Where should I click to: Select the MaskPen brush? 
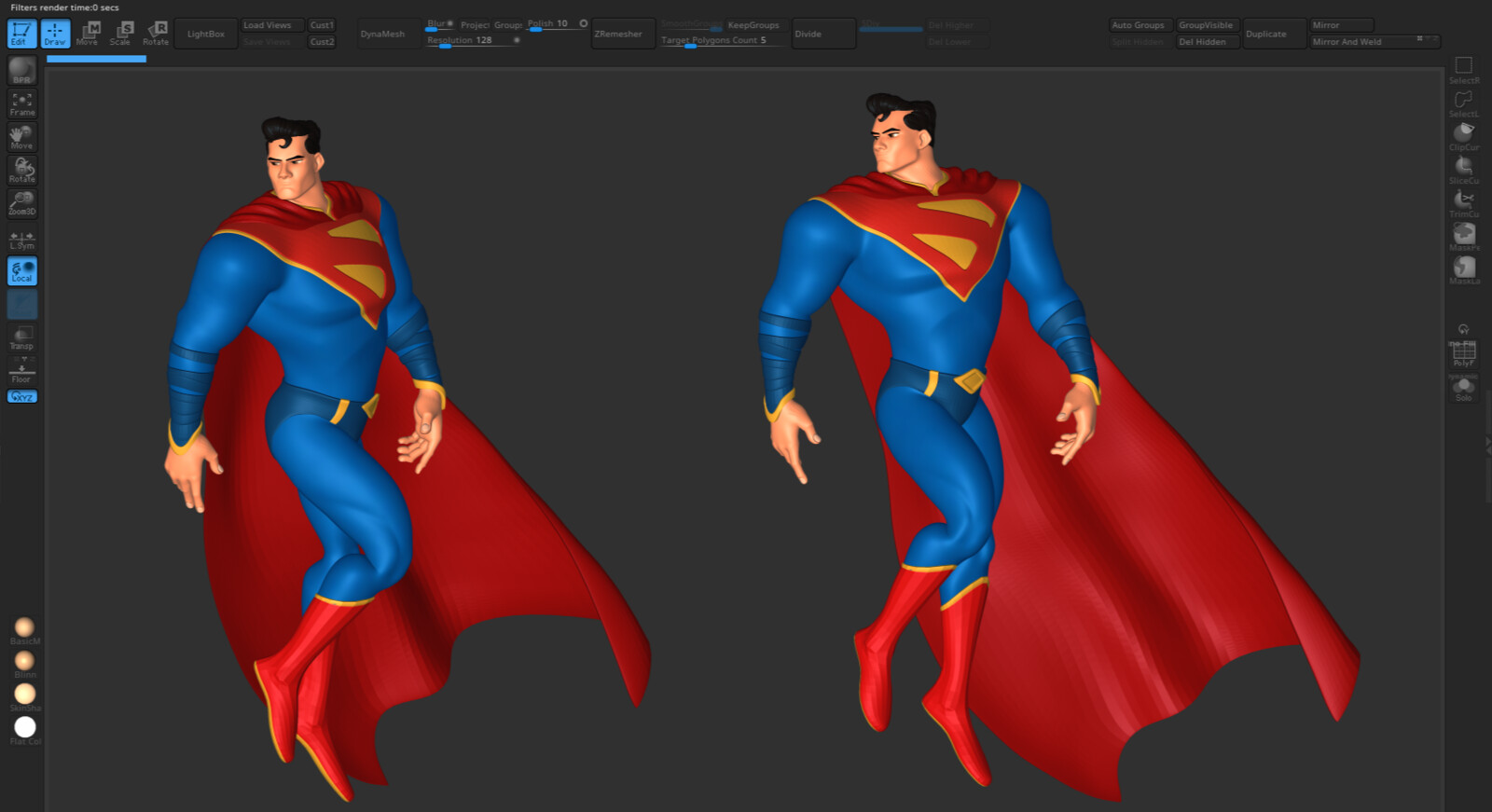point(1464,237)
